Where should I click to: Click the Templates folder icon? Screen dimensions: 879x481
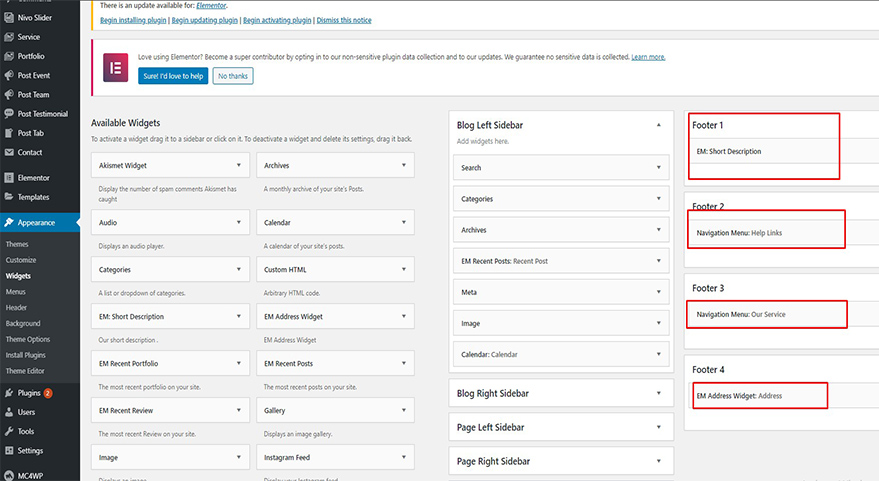(x=9, y=197)
